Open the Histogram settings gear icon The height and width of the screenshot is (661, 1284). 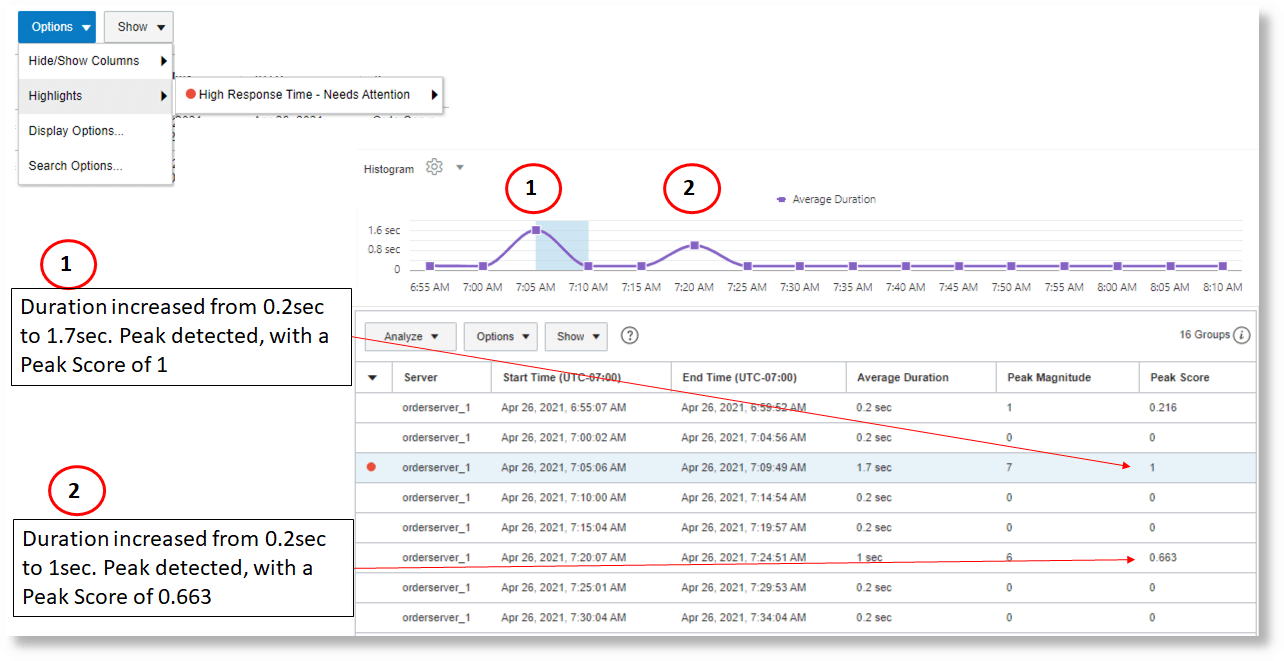pos(432,167)
